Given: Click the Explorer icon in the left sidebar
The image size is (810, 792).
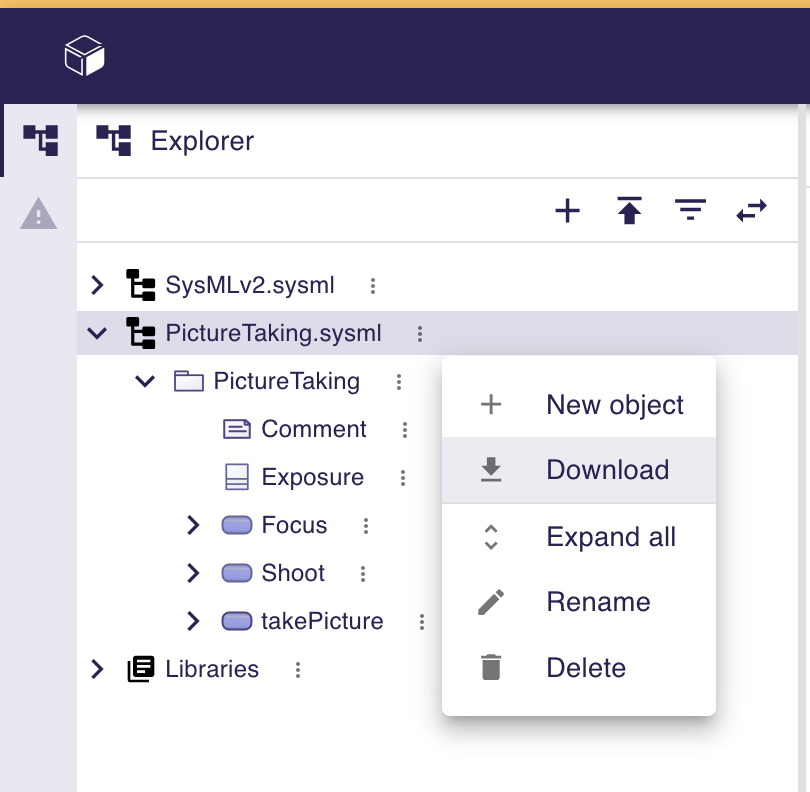Looking at the screenshot, I should (x=40, y=140).
